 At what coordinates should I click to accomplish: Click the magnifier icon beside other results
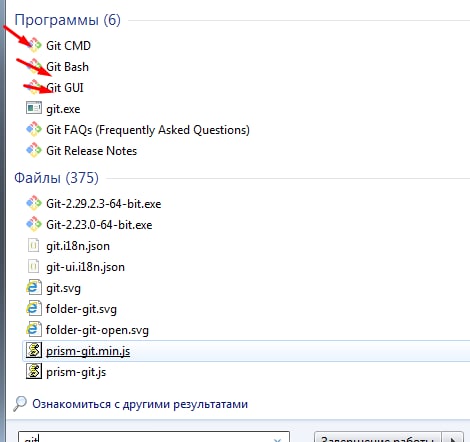click(x=20, y=403)
